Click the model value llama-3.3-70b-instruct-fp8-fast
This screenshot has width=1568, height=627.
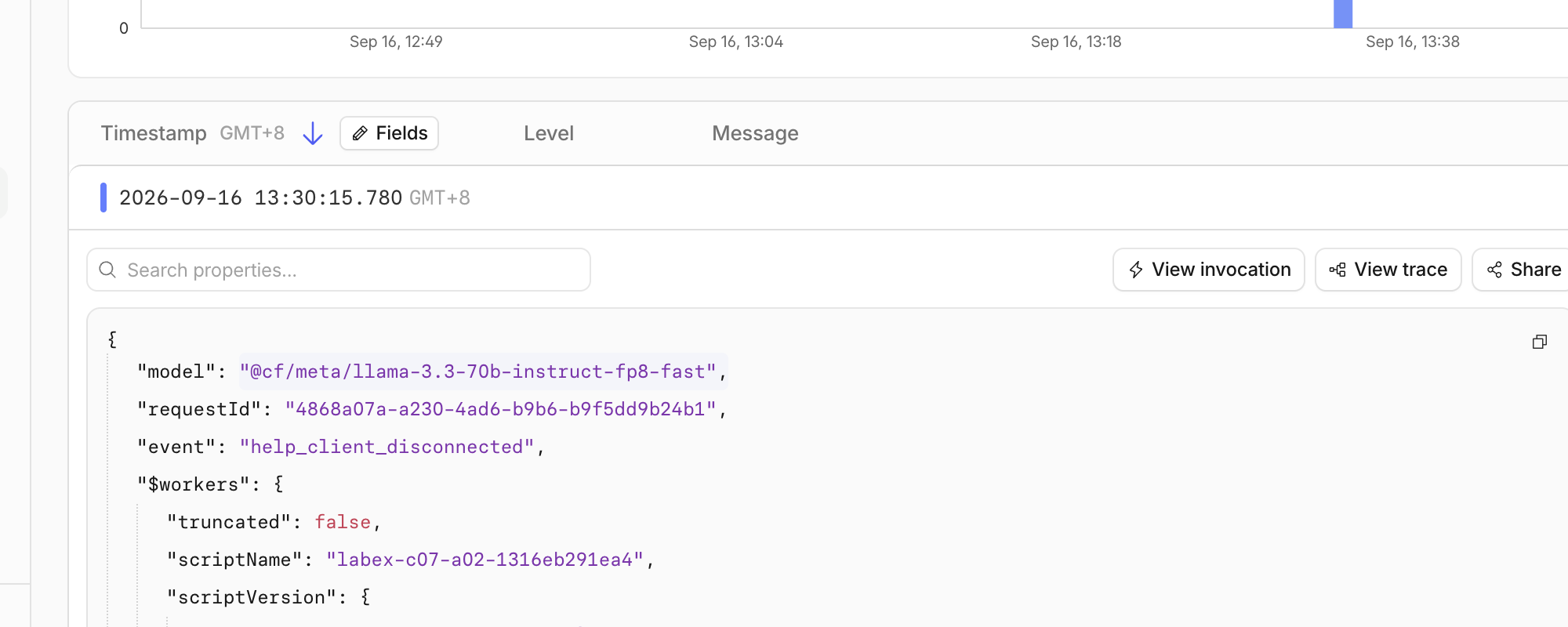(478, 371)
